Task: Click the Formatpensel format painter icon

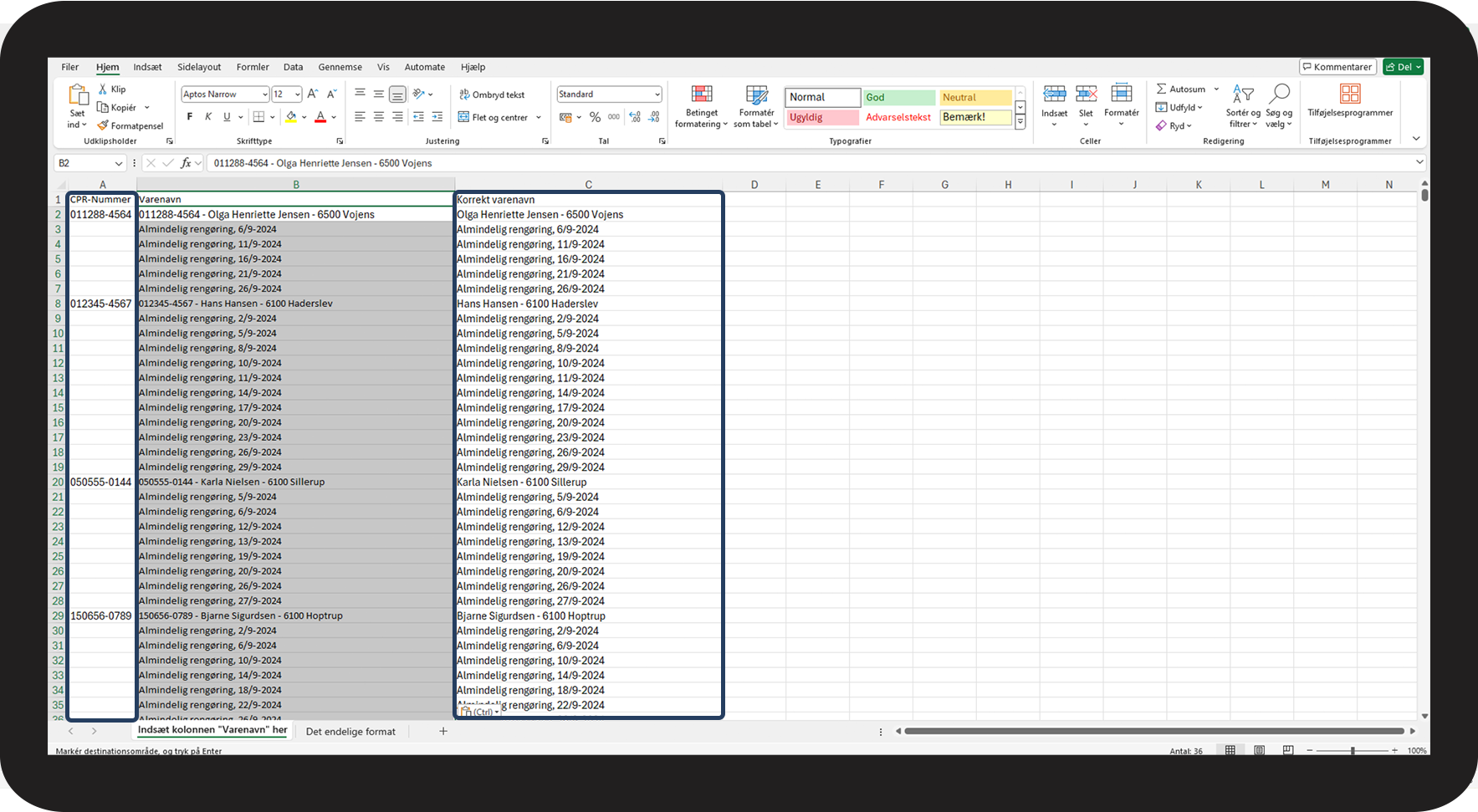Action: click(104, 125)
